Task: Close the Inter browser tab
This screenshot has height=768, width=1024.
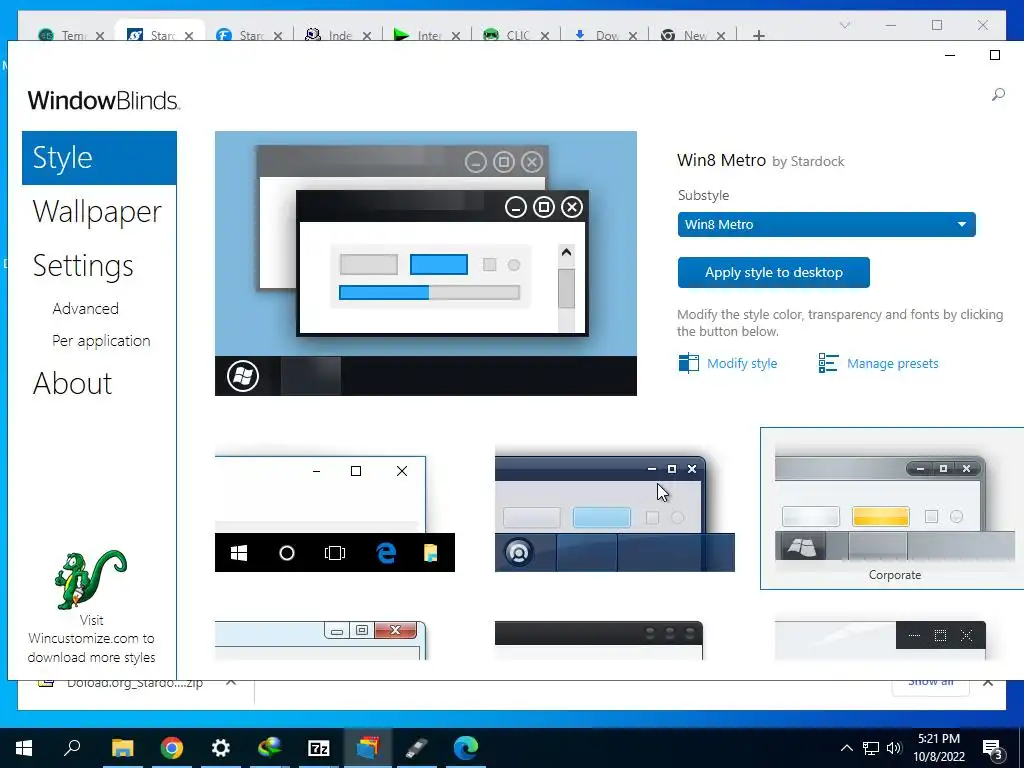Action: pos(456,36)
